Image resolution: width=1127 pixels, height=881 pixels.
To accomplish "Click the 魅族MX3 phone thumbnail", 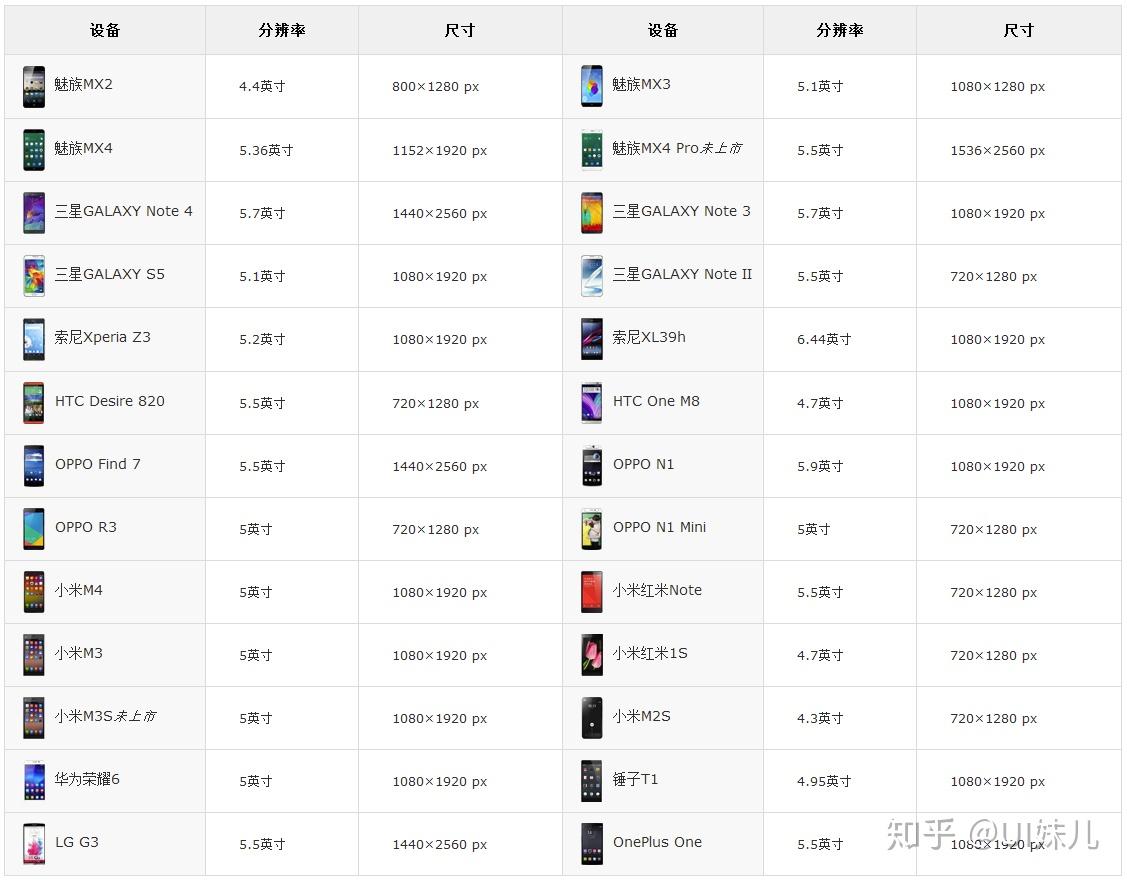I will pyautogui.click(x=592, y=87).
